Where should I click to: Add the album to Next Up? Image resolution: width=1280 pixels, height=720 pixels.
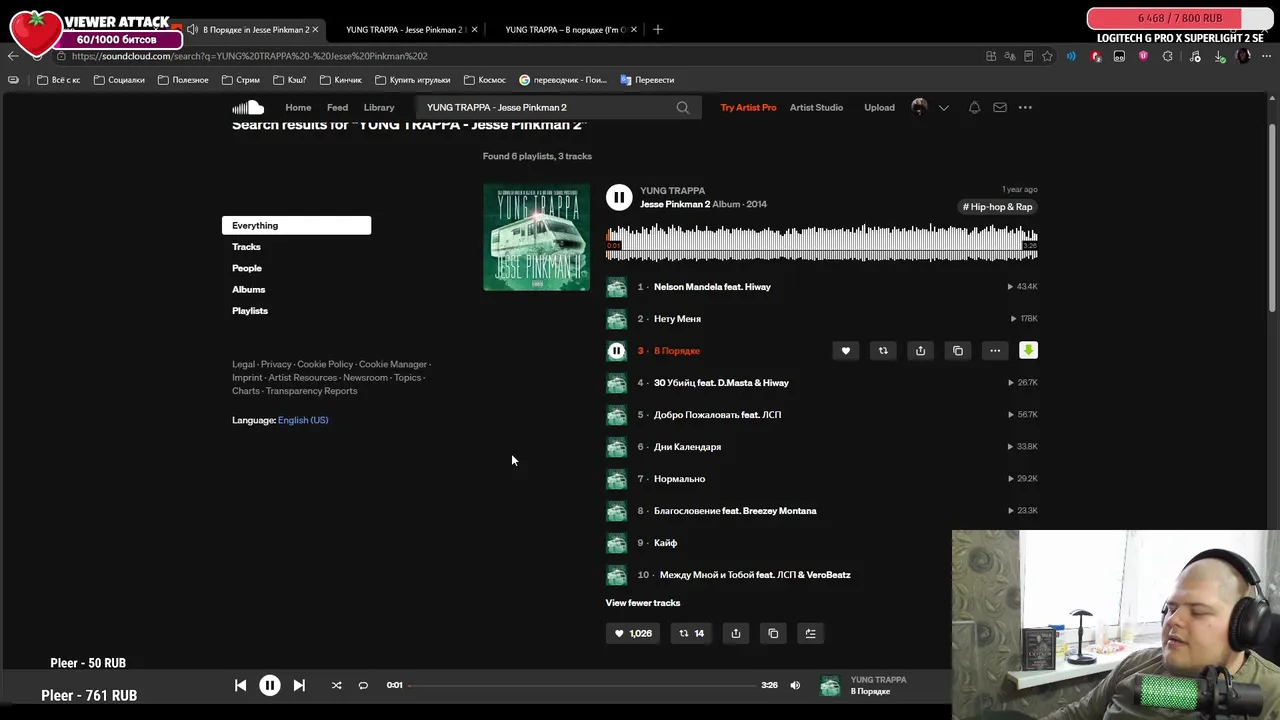click(811, 633)
